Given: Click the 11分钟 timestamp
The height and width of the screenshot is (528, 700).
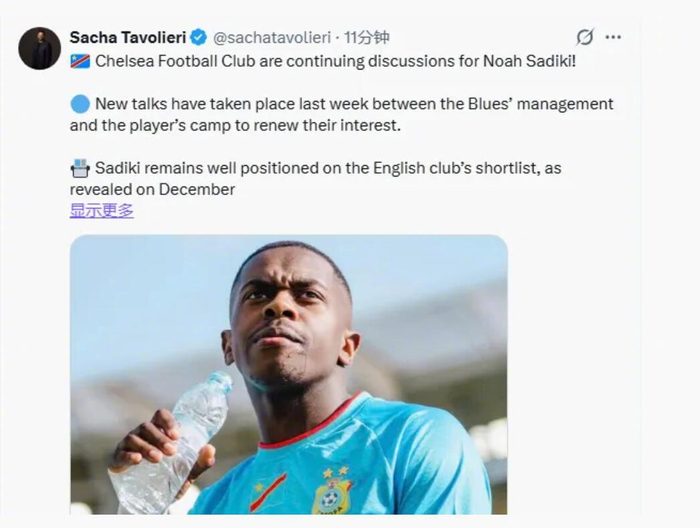Looking at the screenshot, I should coord(367,37).
